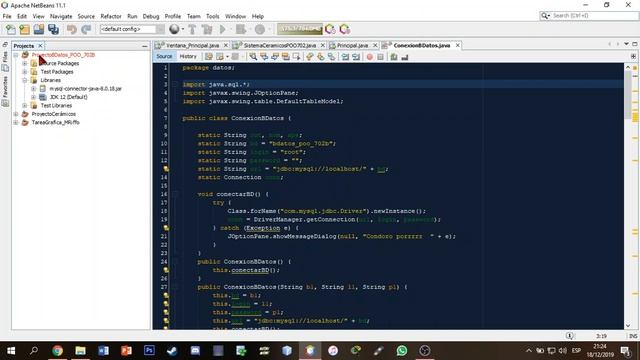Expand the Source Packages node
The height and width of the screenshot is (360, 640).
tap(24, 63)
